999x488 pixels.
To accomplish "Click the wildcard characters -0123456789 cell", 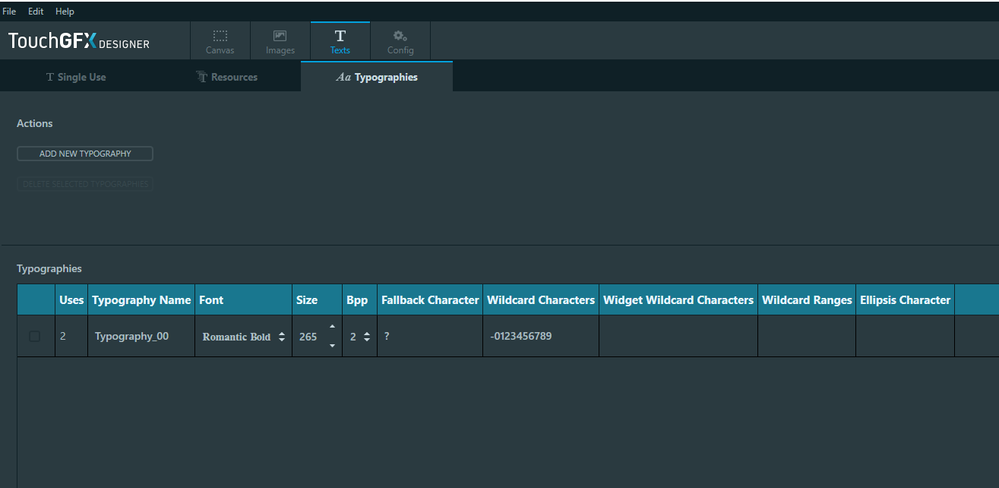I will 541,336.
